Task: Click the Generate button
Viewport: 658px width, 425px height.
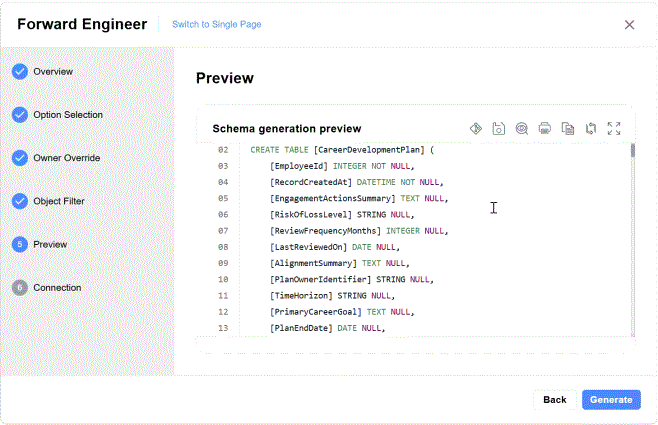Action: click(611, 399)
